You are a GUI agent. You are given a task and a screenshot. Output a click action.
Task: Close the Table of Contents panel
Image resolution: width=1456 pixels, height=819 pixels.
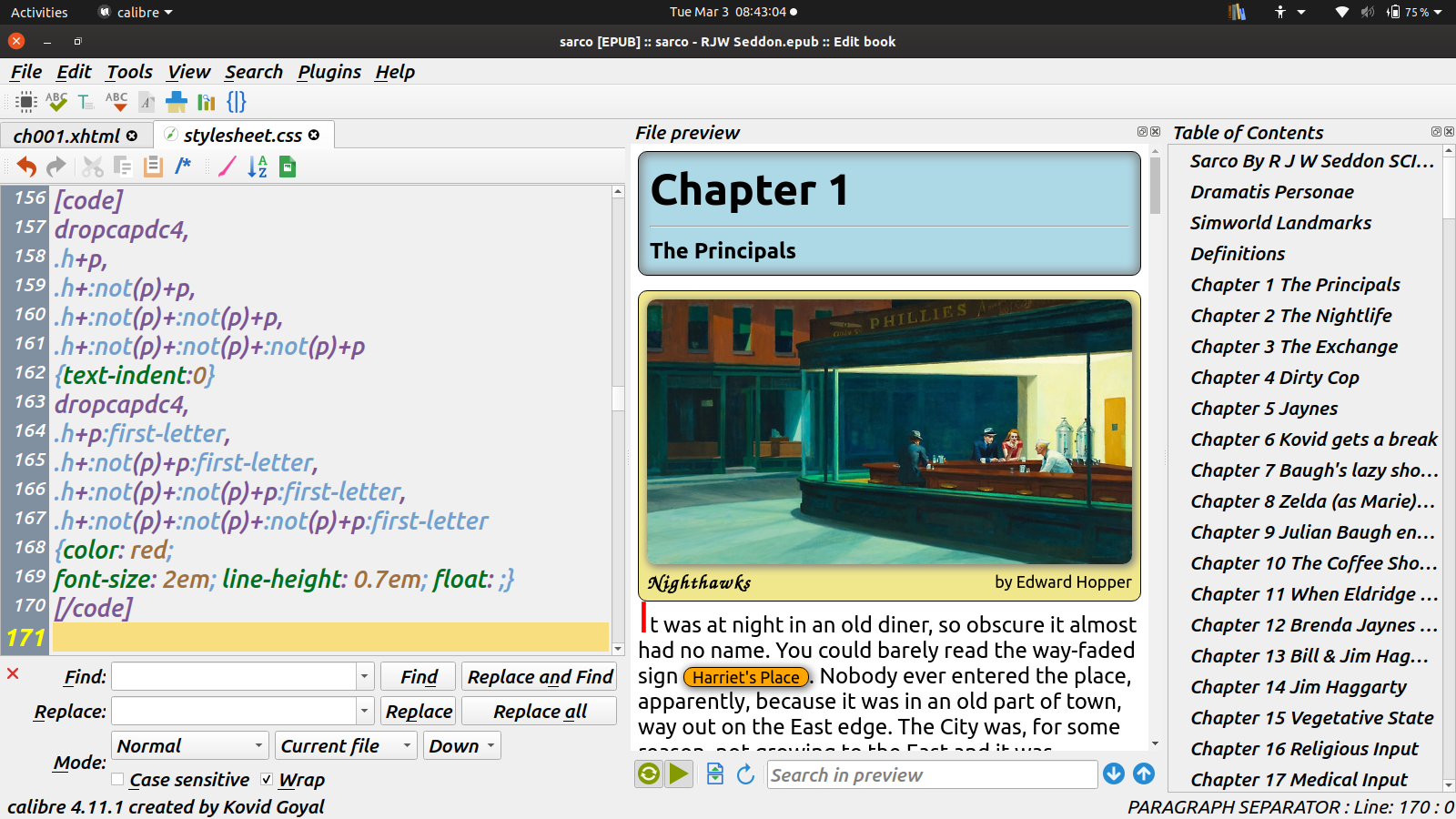click(x=1450, y=132)
